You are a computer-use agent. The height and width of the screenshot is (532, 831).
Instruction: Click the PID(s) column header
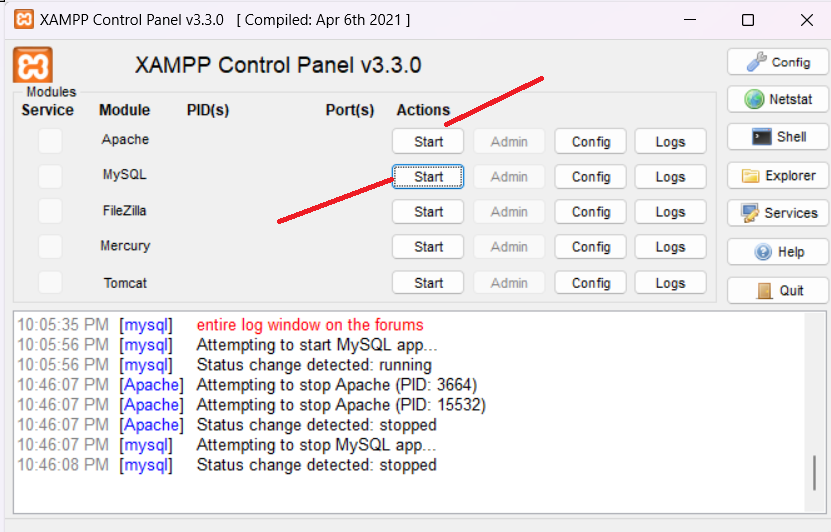click(208, 110)
